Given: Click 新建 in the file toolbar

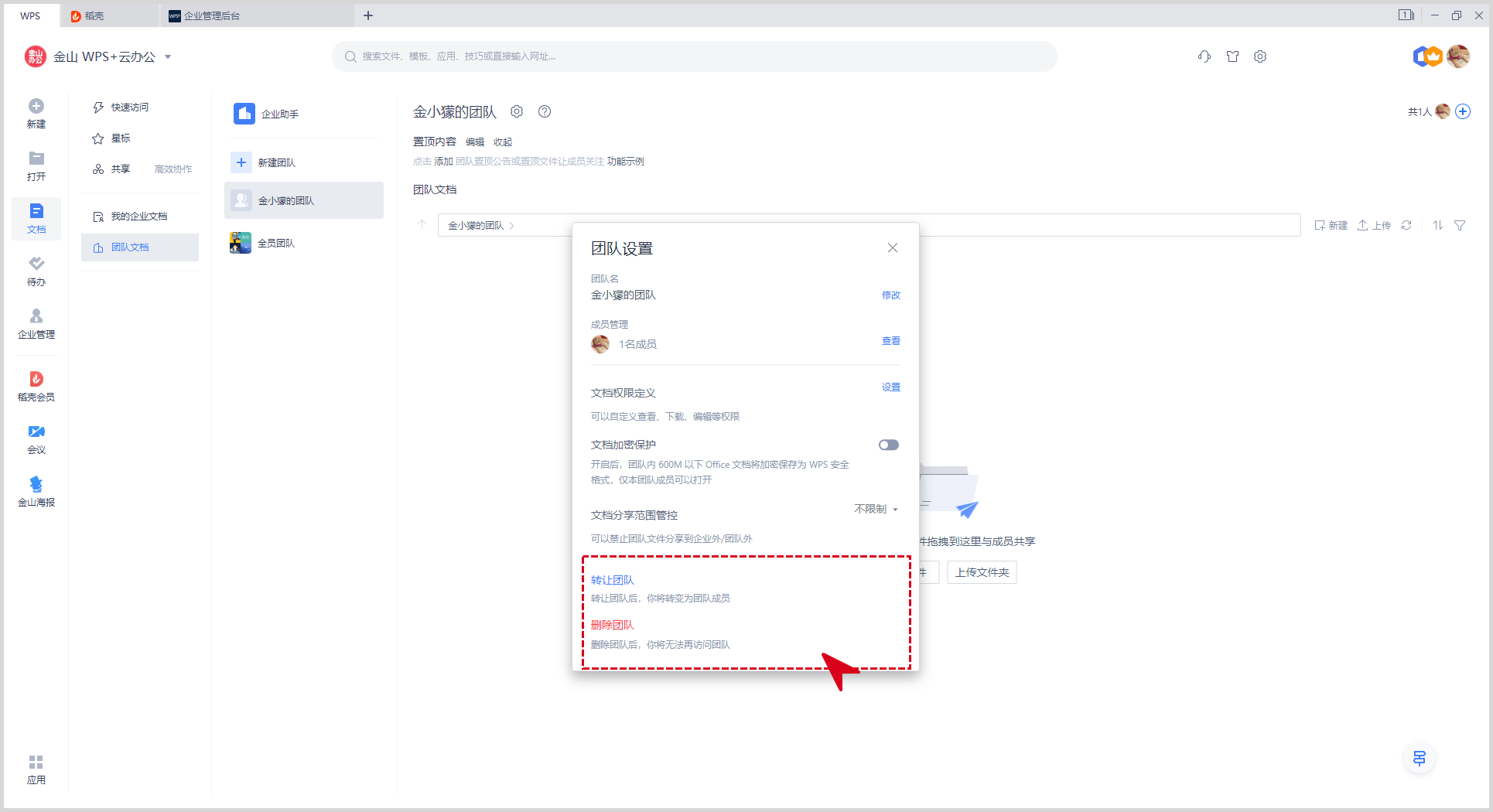Looking at the screenshot, I should 1331,225.
